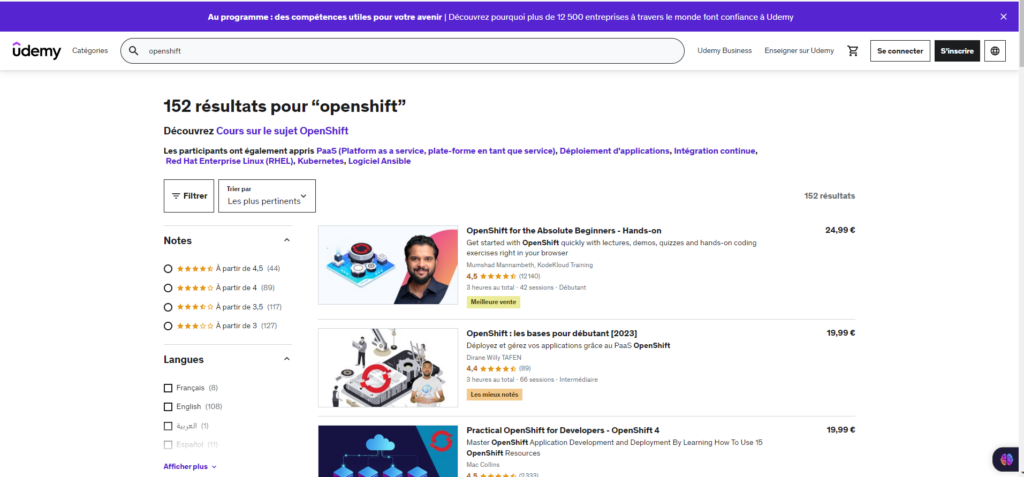Open Practical OpenShift for Developers thumbnail
The width and height of the screenshot is (1024, 477).
(388, 451)
